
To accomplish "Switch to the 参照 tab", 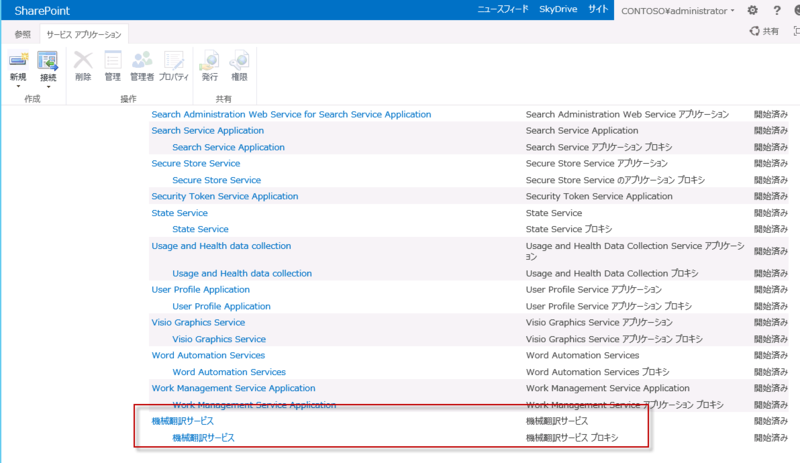I will tap(22, 34).
